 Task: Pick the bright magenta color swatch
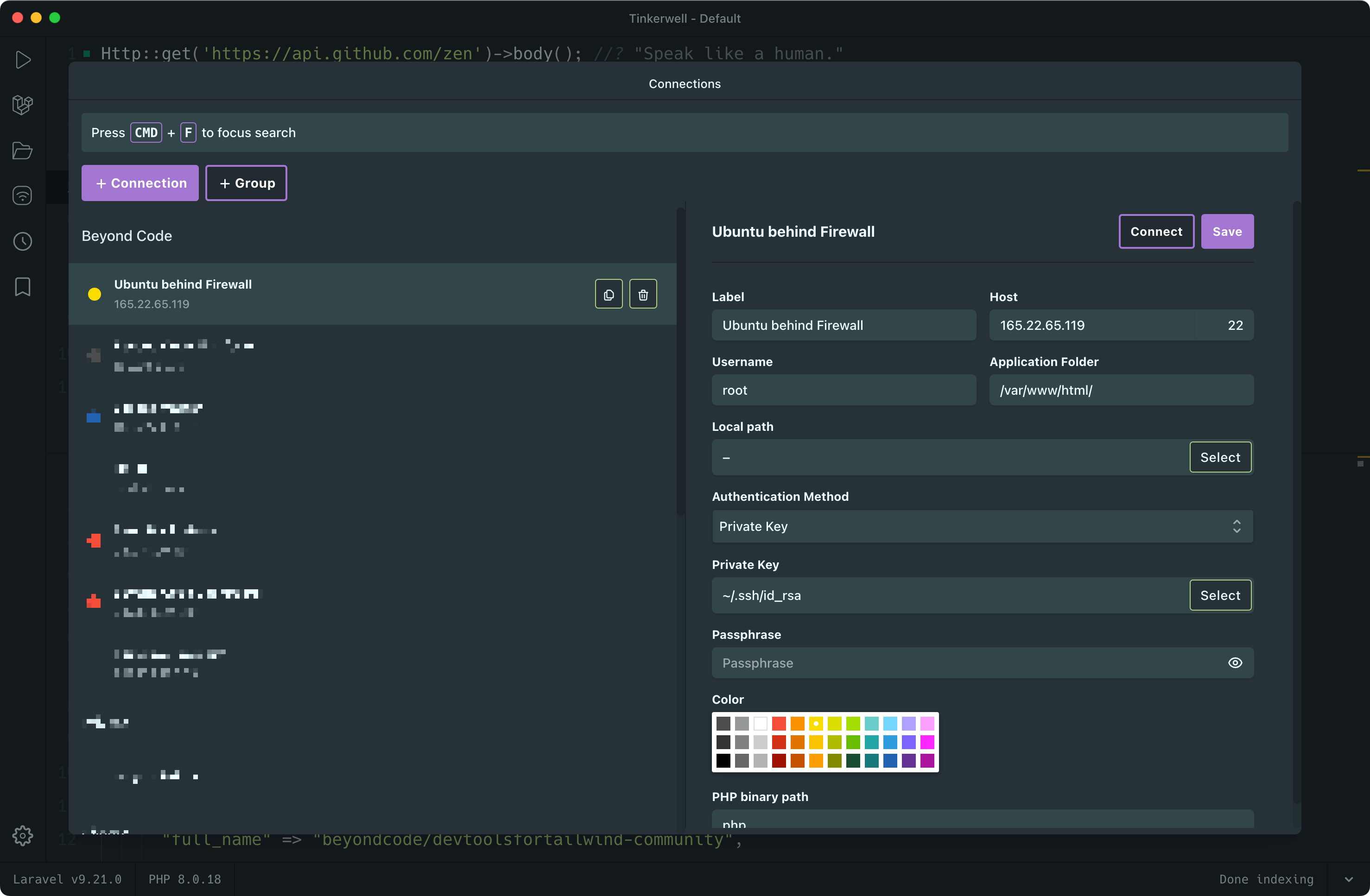coord(927,742)
